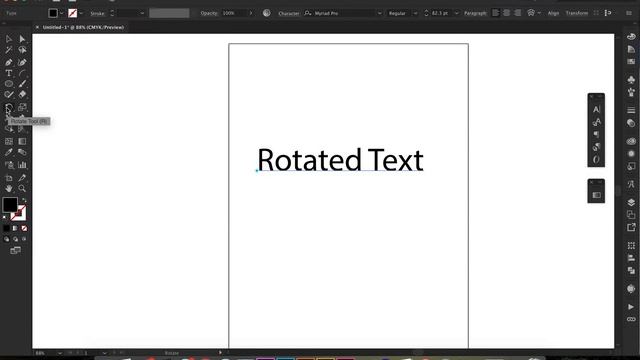The height and width of the screenshot is (360, 640).
Task: Open the Opacity panel link
Action: coord(209,13)
